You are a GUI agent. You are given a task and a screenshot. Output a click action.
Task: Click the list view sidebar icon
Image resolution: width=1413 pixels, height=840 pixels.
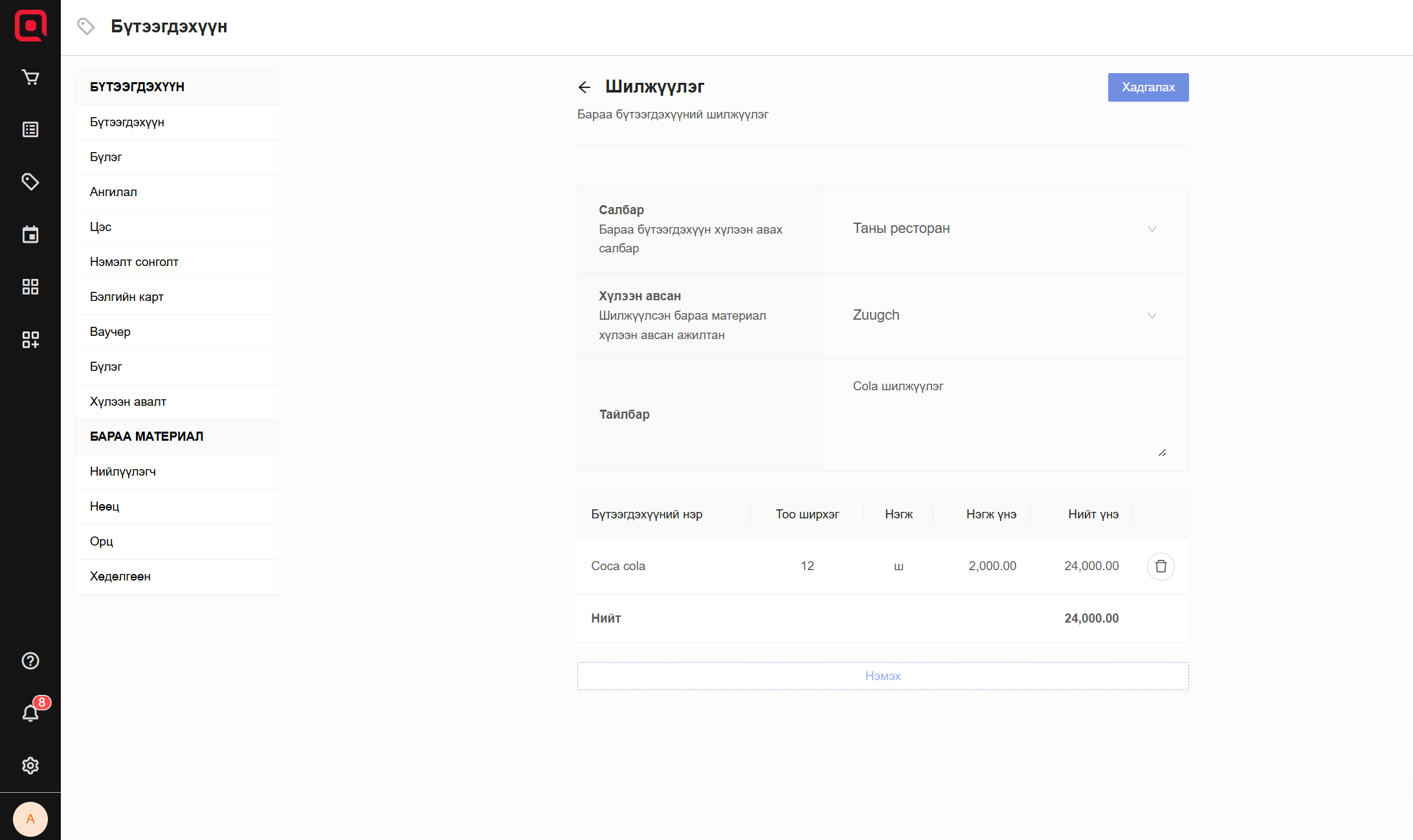tap(30, 130)
